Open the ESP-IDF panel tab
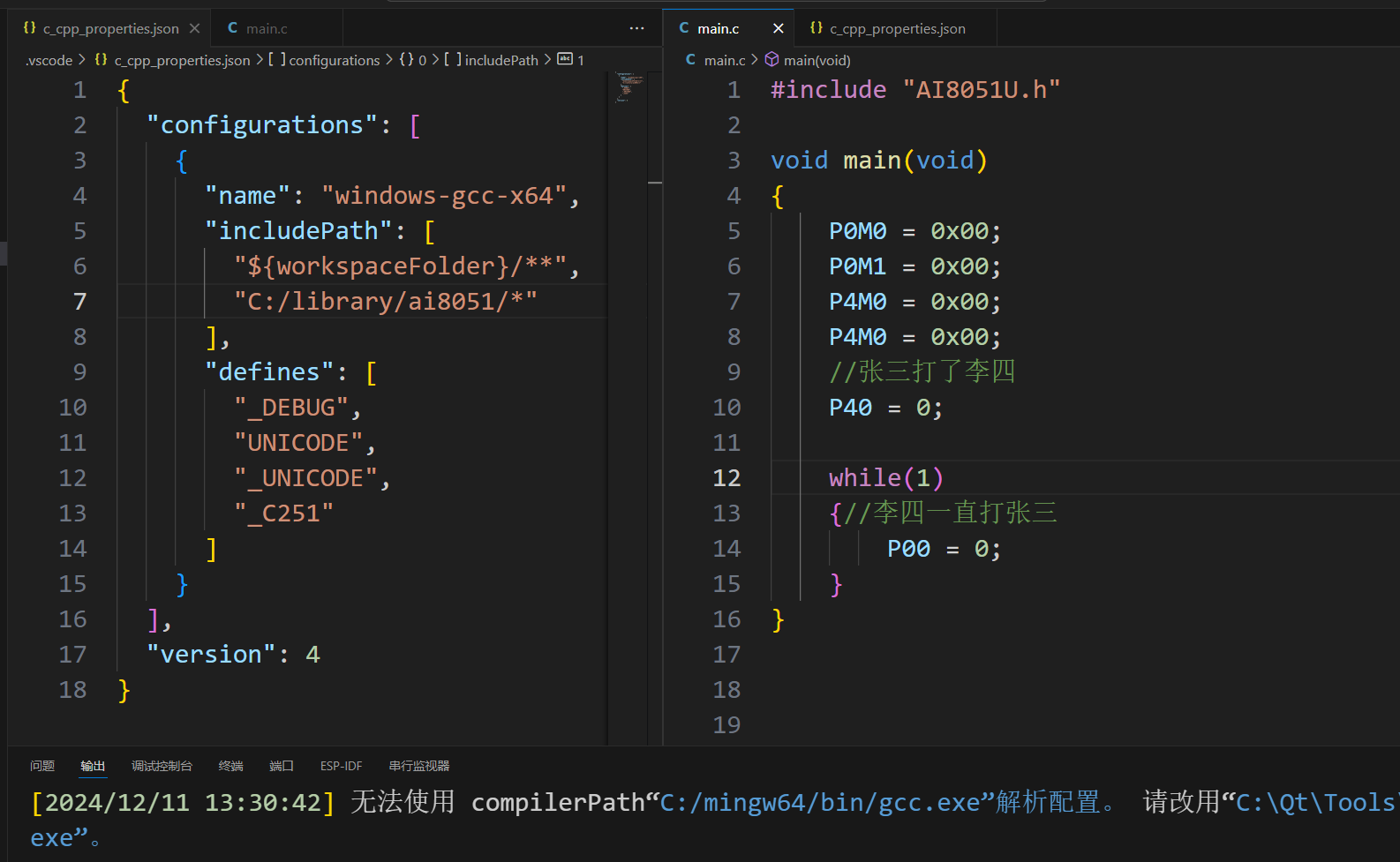The width and height of the screenshot is (1400, 862). (341, 766)
